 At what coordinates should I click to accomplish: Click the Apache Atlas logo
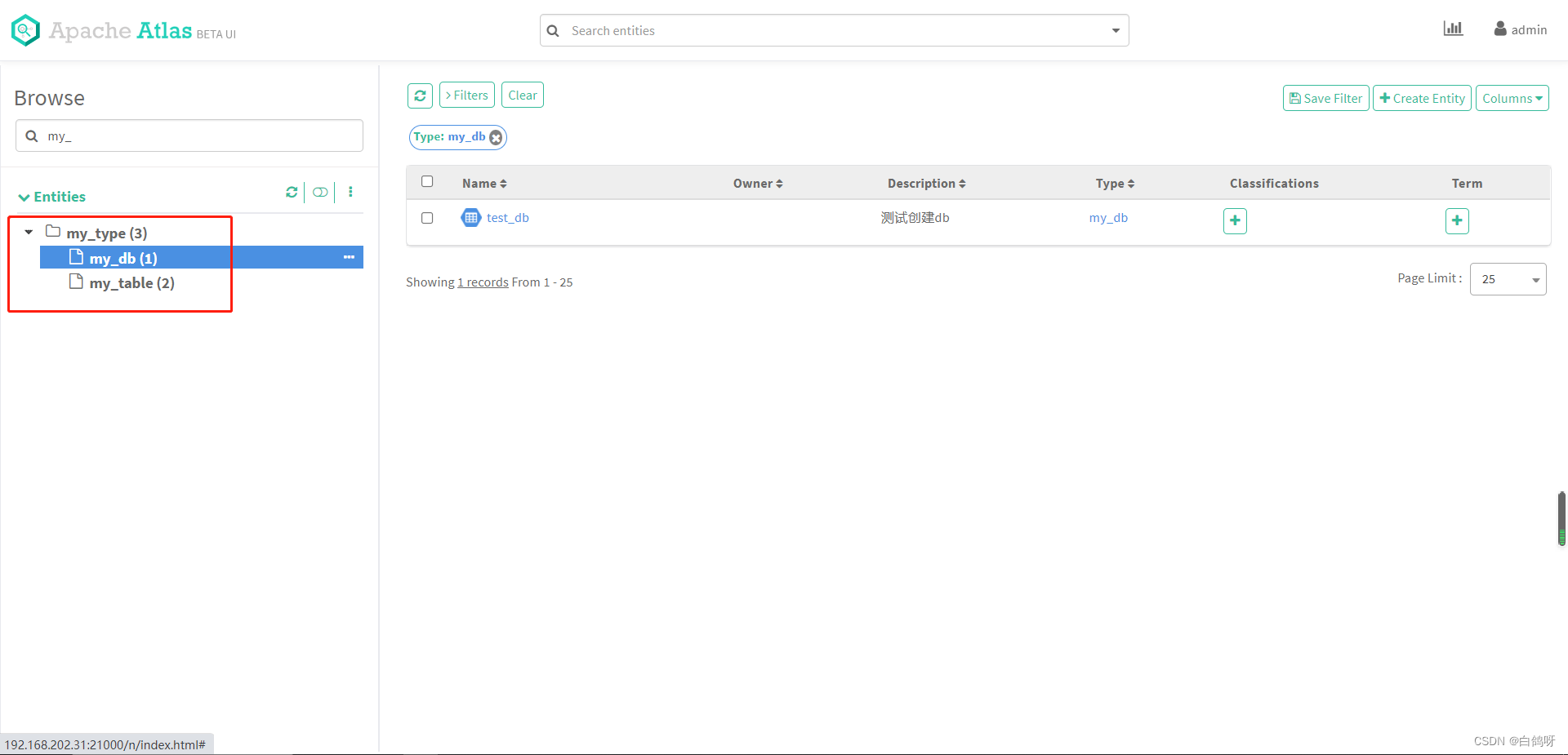click(123, 30)
